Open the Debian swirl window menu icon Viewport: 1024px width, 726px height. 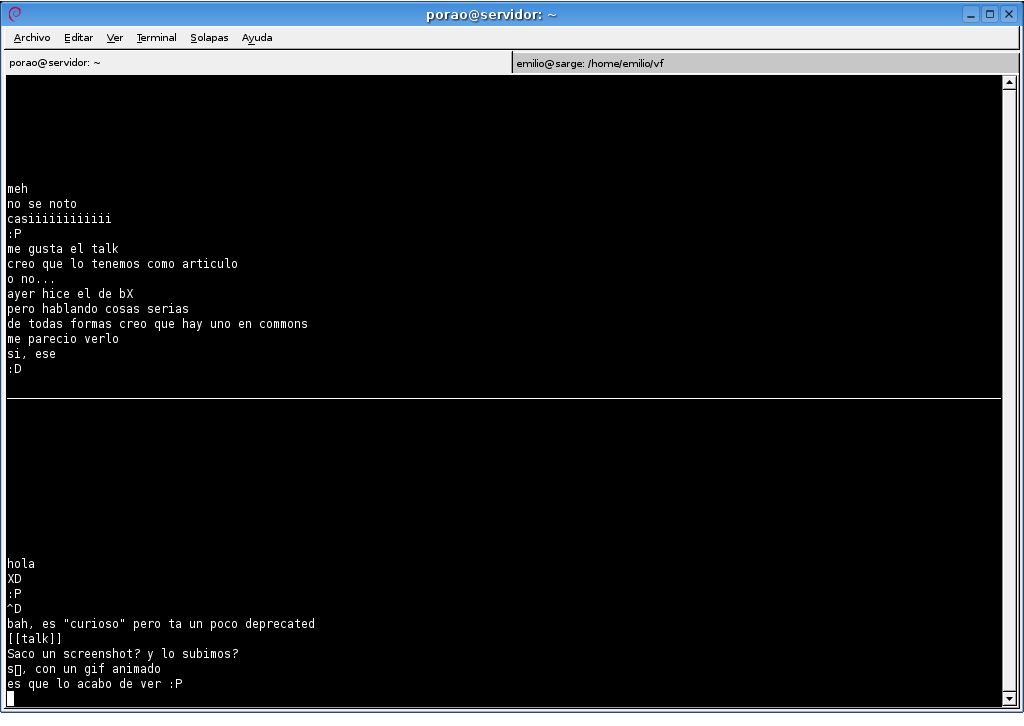click(14, 14)
